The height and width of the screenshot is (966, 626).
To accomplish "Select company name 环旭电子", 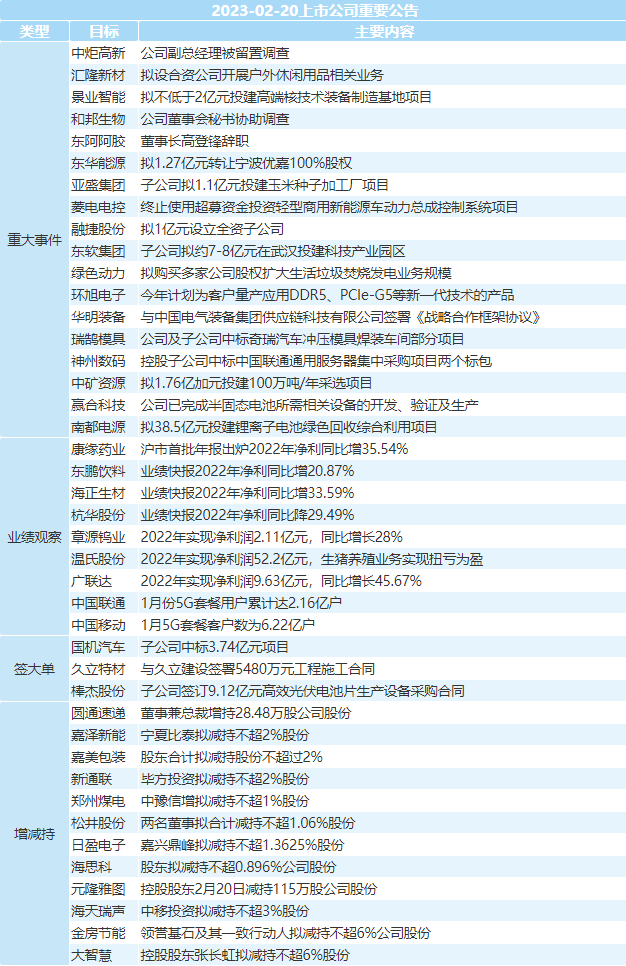I will pyautogui.click(x=98, y=295).
